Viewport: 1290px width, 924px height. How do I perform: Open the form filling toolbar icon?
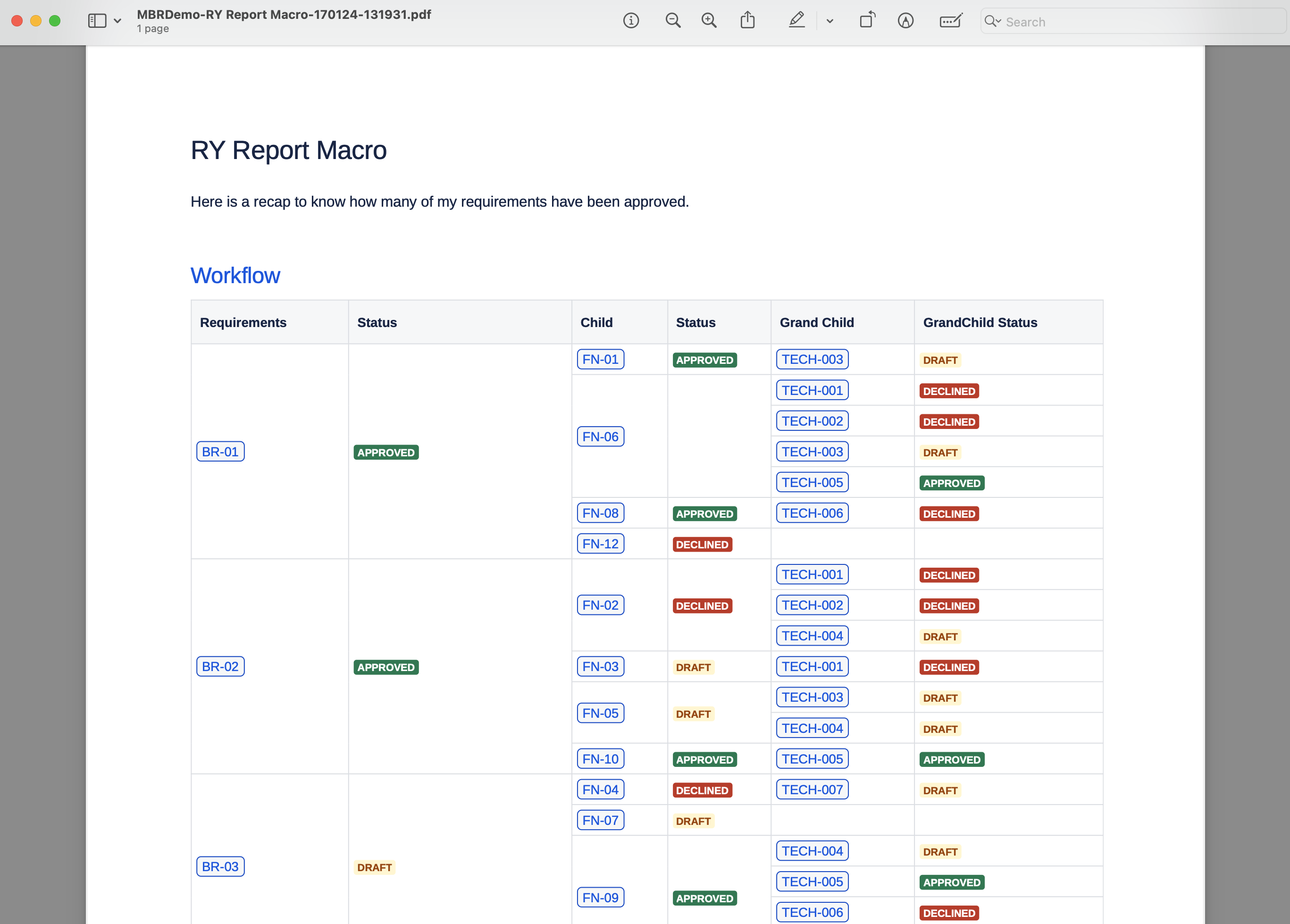point(950,21)
